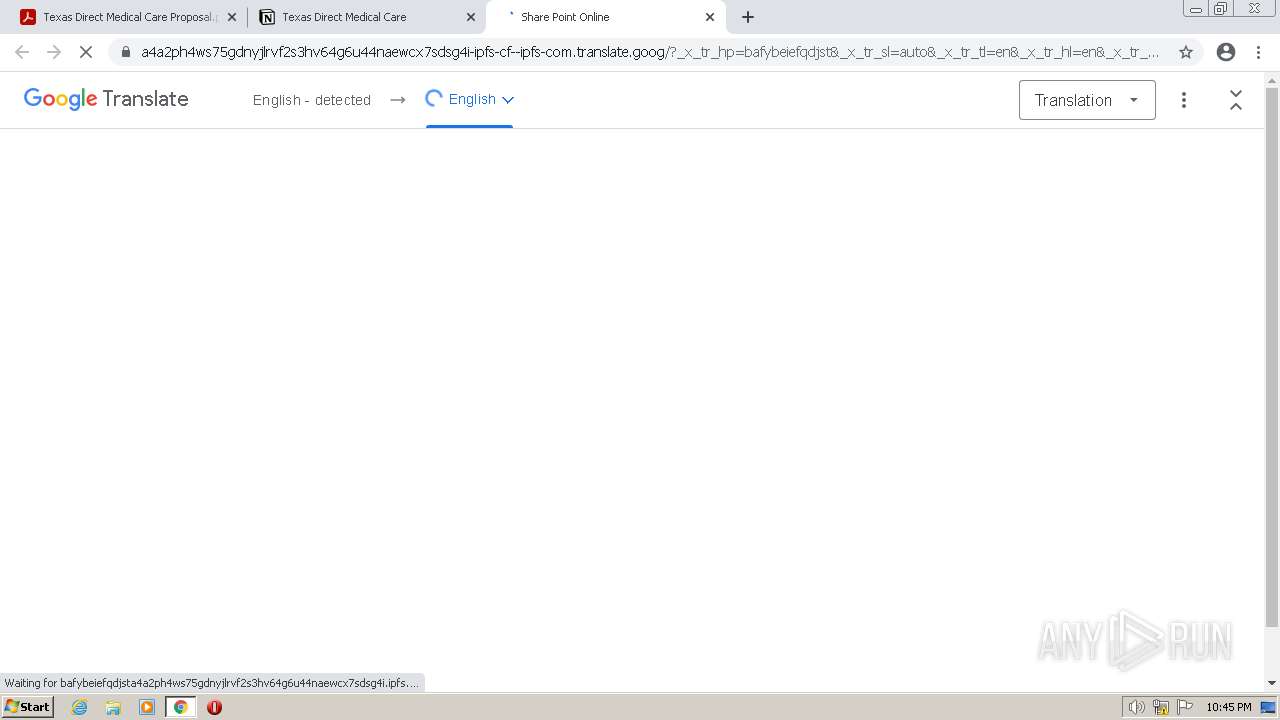
Task: Open Google Translate more options menu
Action: 1184,100
